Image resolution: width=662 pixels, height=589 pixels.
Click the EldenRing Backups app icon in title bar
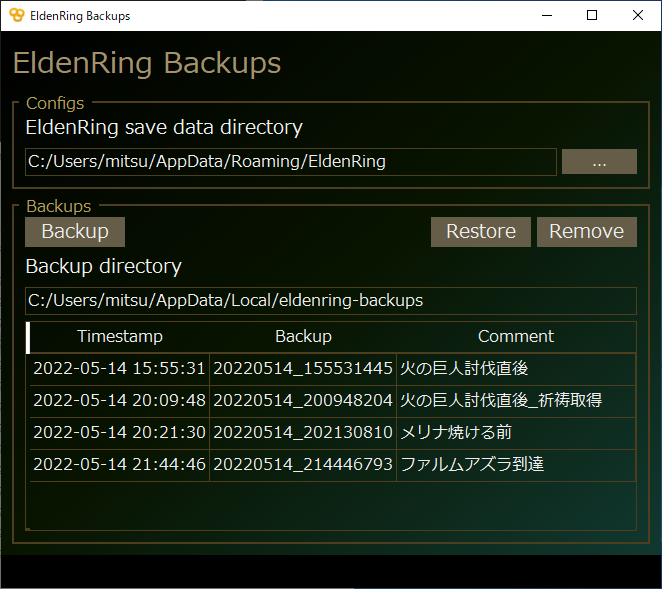click(x=17, y=15)
